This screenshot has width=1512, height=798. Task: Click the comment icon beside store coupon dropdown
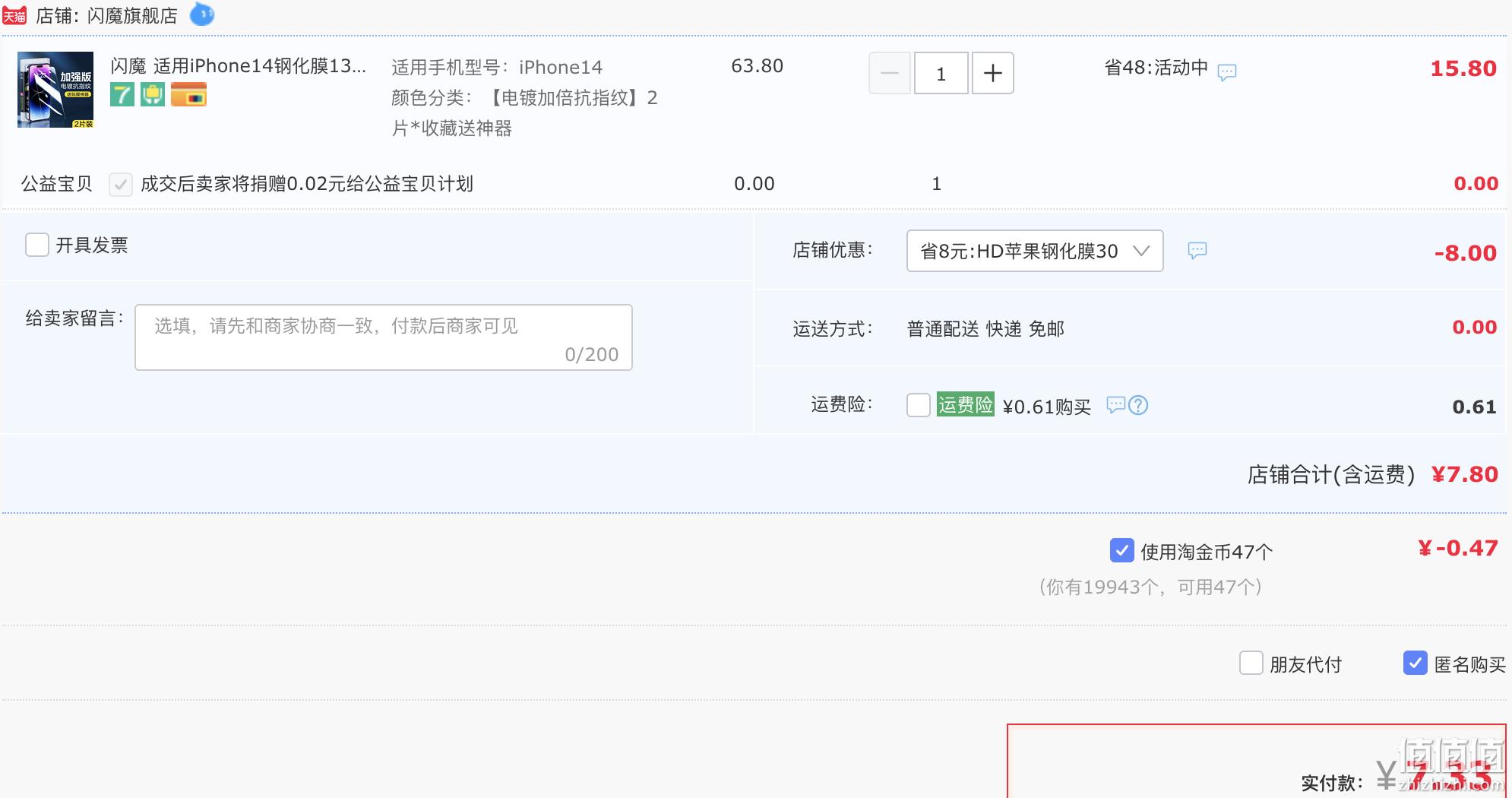pos(1197,250)
